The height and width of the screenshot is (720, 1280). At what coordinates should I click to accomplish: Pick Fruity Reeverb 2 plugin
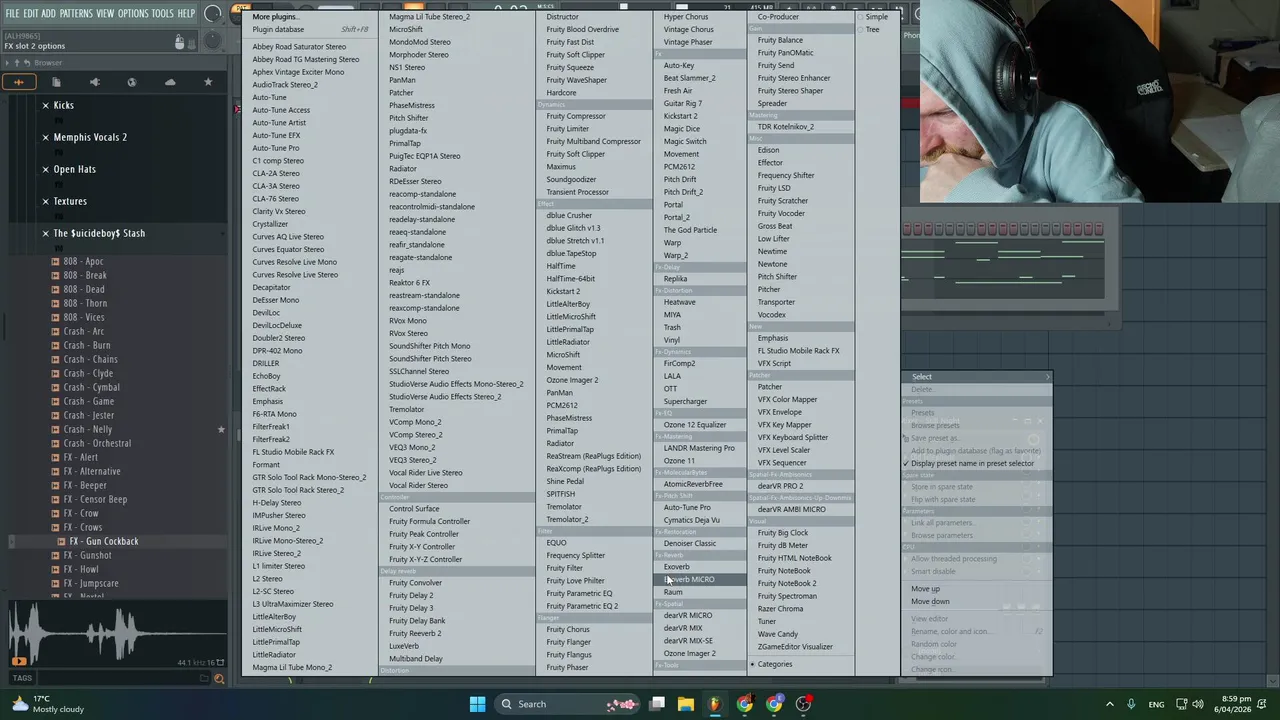tap(415, 633)
